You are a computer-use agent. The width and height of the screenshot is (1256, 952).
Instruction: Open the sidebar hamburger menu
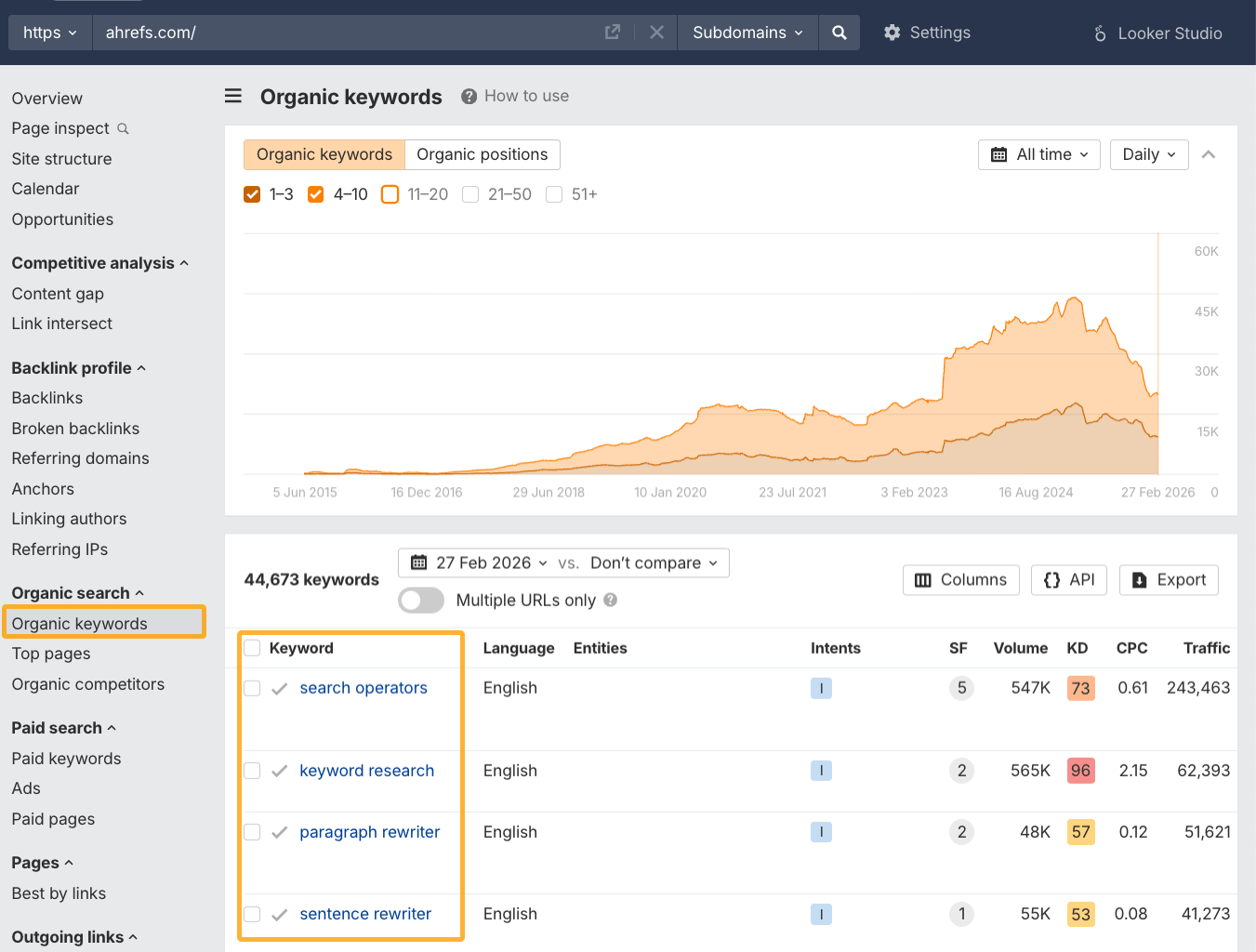(232, 96)
